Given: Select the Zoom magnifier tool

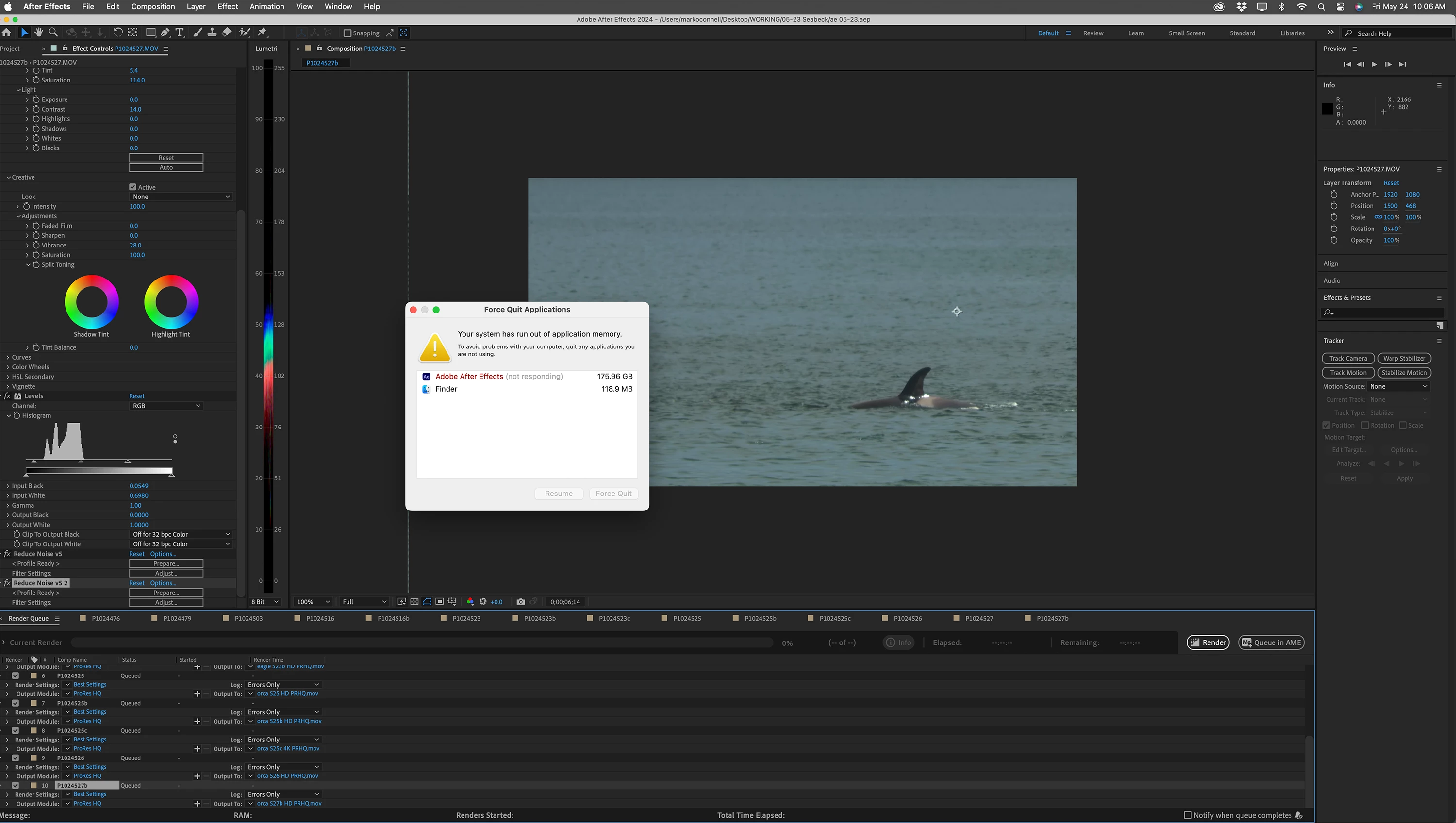Looking at the screenshot, I should point(53,32).
